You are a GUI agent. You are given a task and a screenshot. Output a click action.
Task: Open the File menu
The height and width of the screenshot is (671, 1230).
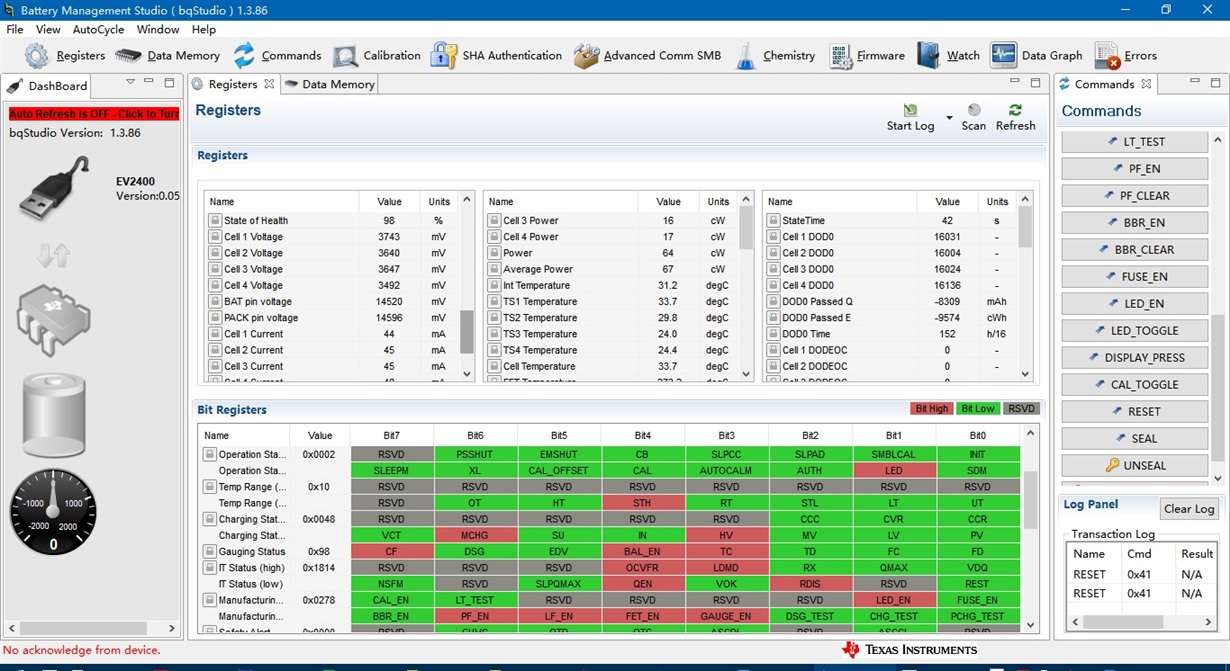point(15,30)
